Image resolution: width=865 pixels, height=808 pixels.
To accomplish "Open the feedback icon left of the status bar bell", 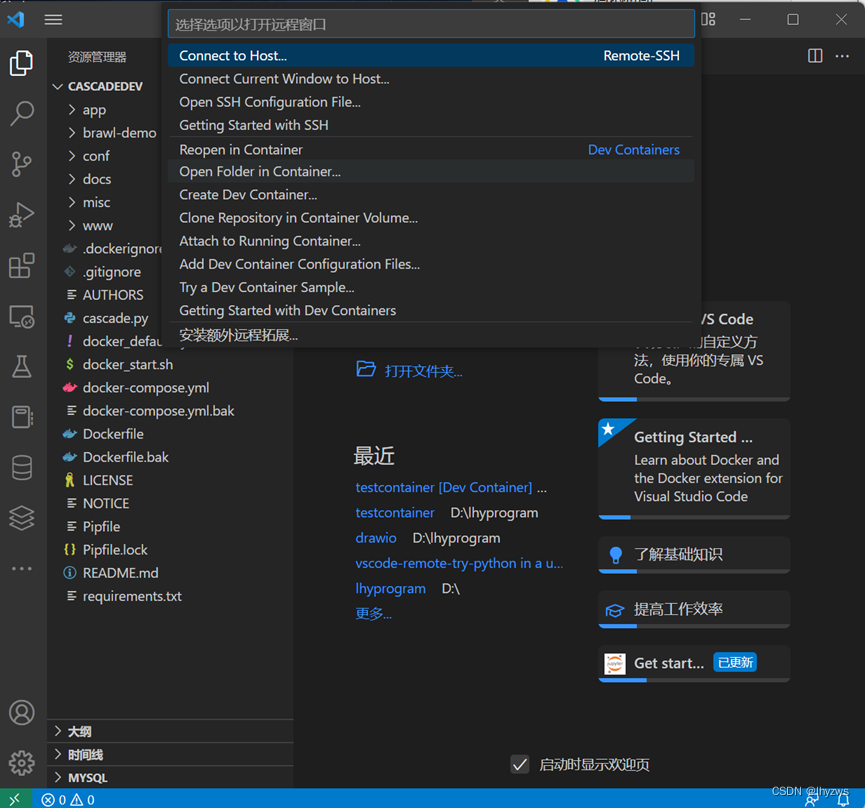I will [x=813, y=801].
